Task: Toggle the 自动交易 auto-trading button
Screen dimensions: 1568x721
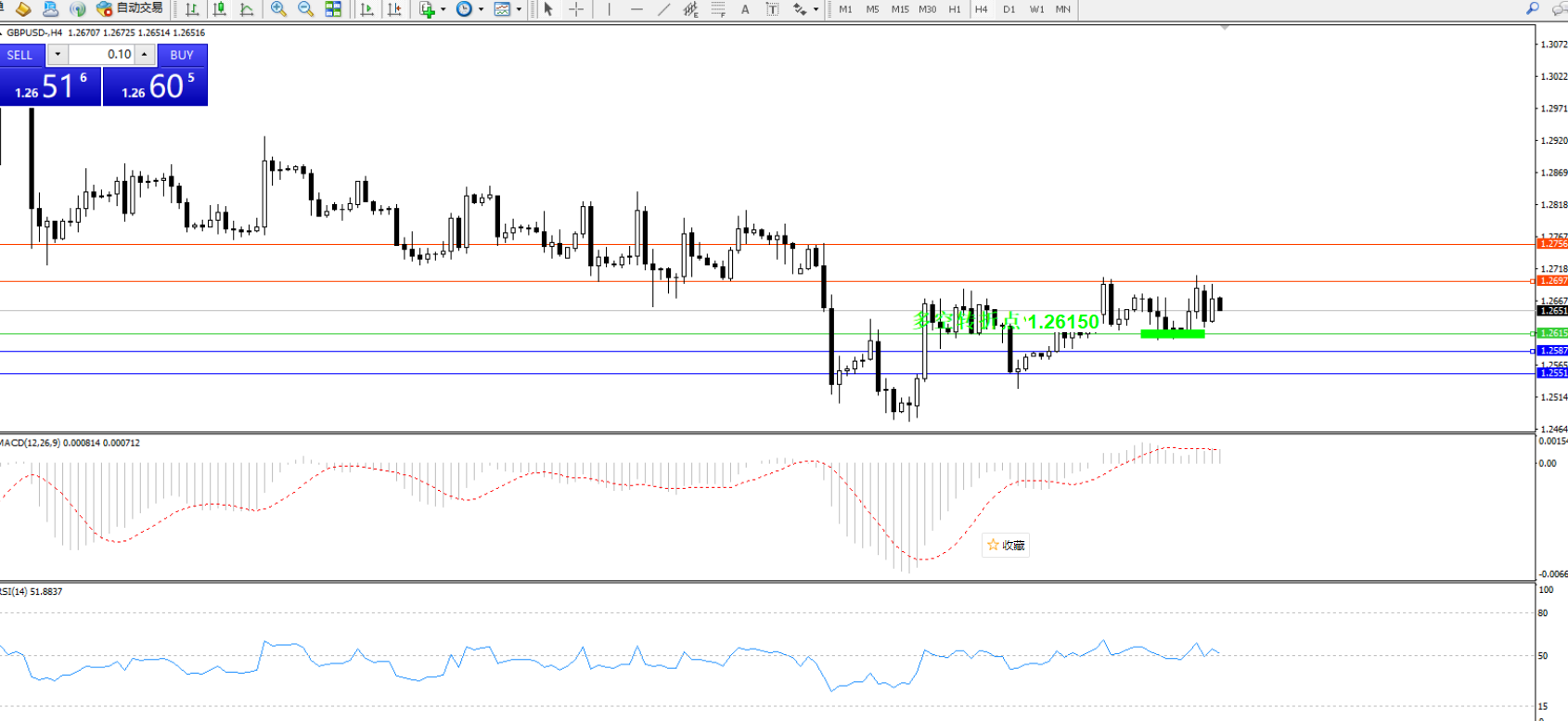Action: click(x=130, y=9)
